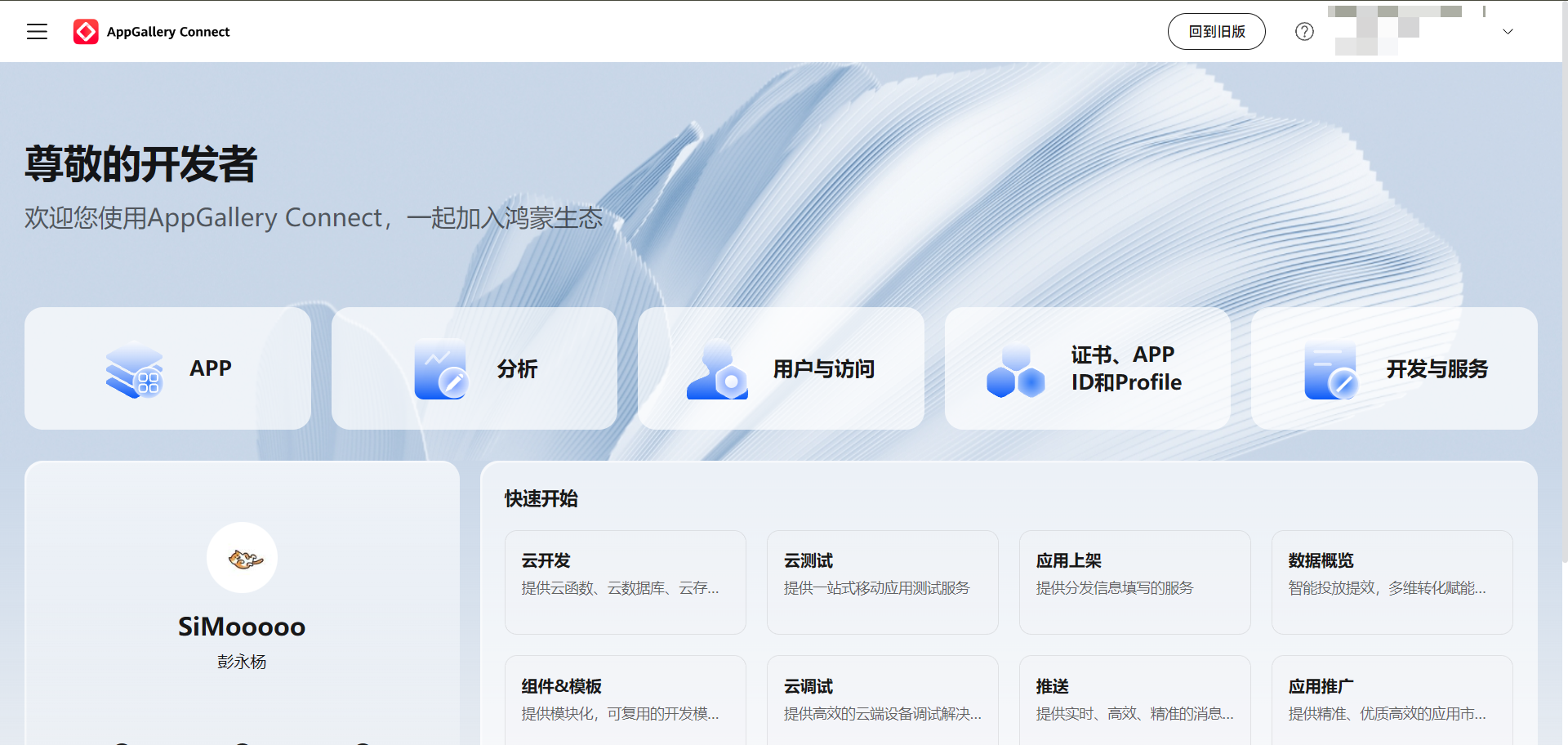Image resolution: width=1568 pixels, height=745 pixels.
Task: Click the 用户与访问 person icon
Action: coord(717,369)
